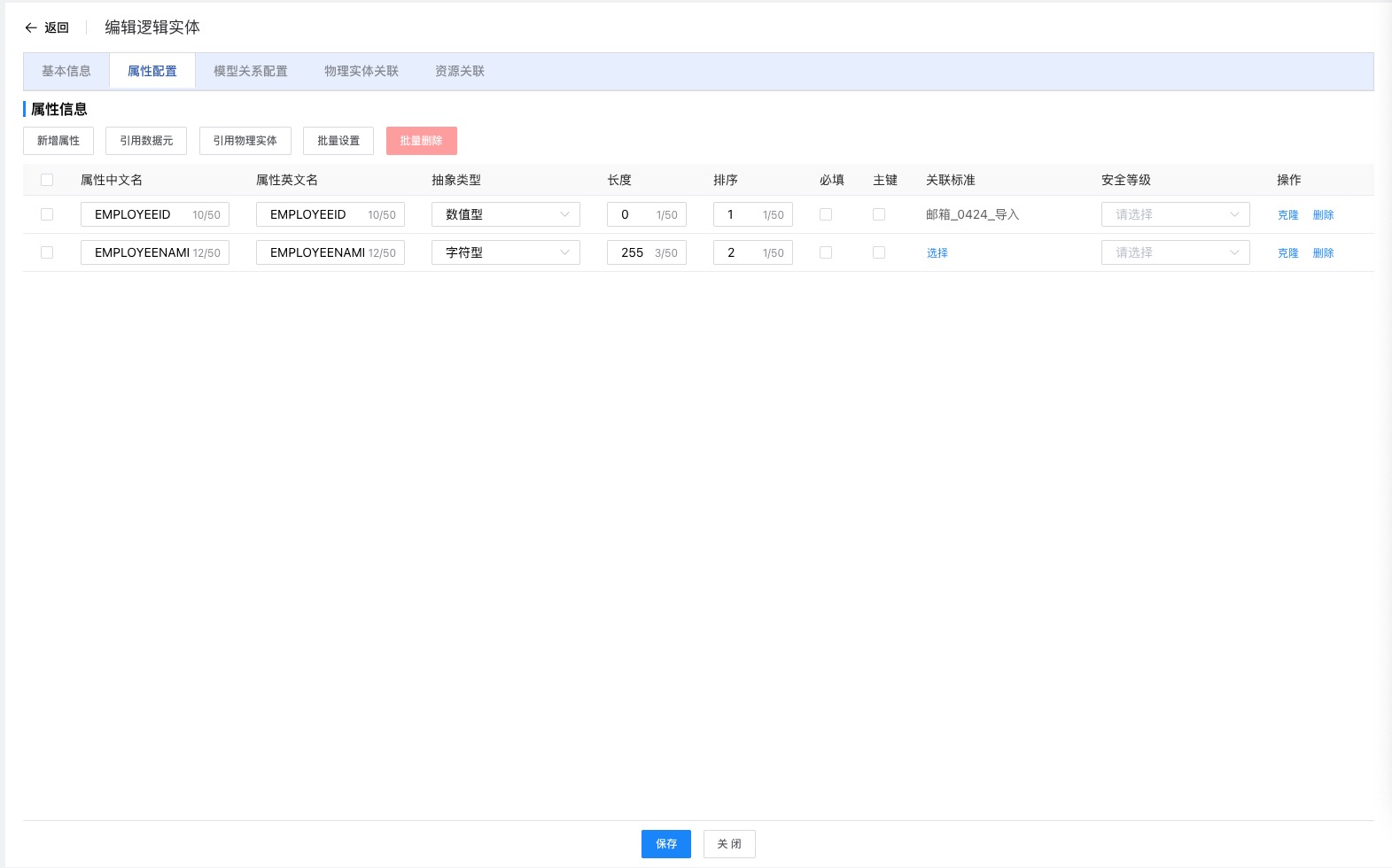Viewport: 1392px width, 868px height.
Task: Open the 数值型 abstract type dropdown
Action: (x=506, y=214)
